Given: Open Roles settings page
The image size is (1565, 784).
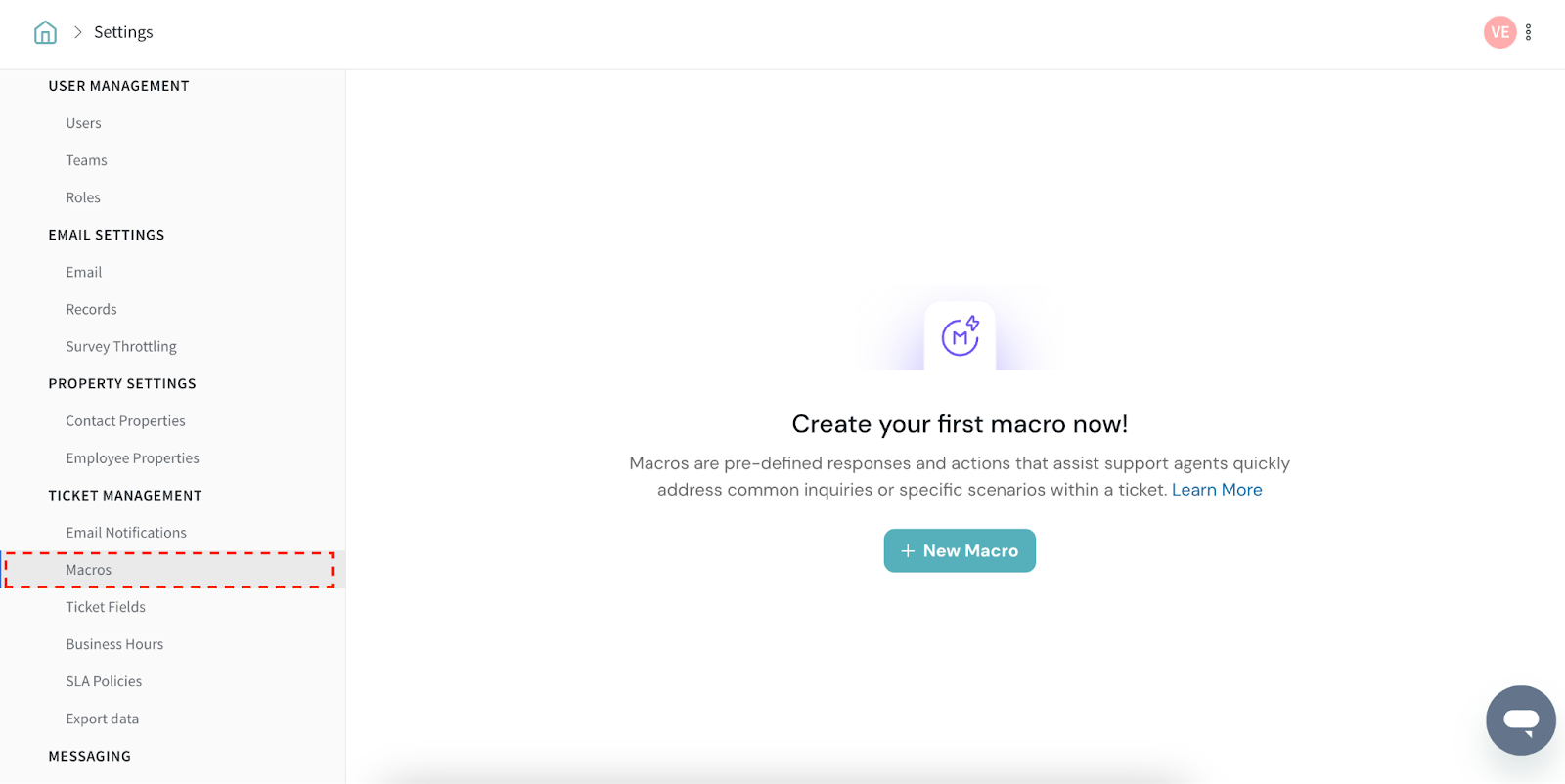Looking at the screenshot, I should (x=83, y=197).
